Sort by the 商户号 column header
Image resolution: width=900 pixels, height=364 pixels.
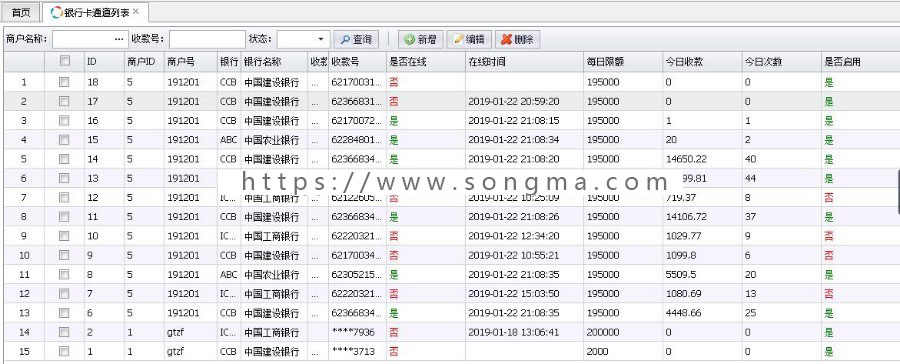pyautogui.click(x=191, y=62)
